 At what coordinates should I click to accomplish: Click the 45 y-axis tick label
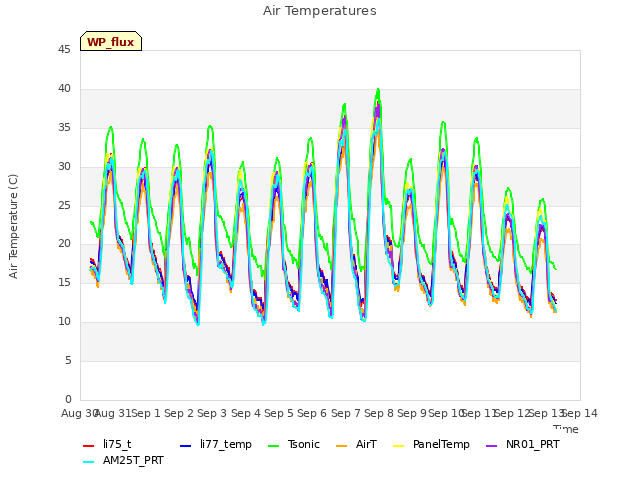pyautogui.click(x=64, y=50)
